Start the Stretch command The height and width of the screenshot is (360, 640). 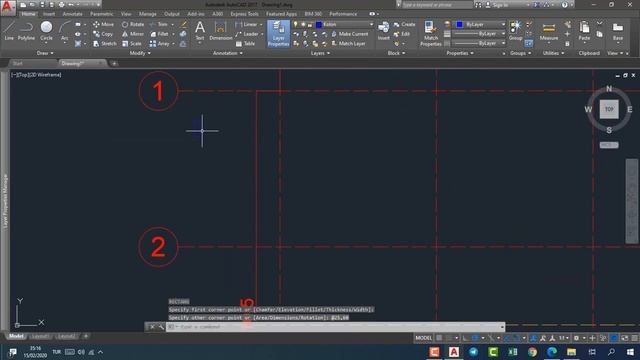104,44
